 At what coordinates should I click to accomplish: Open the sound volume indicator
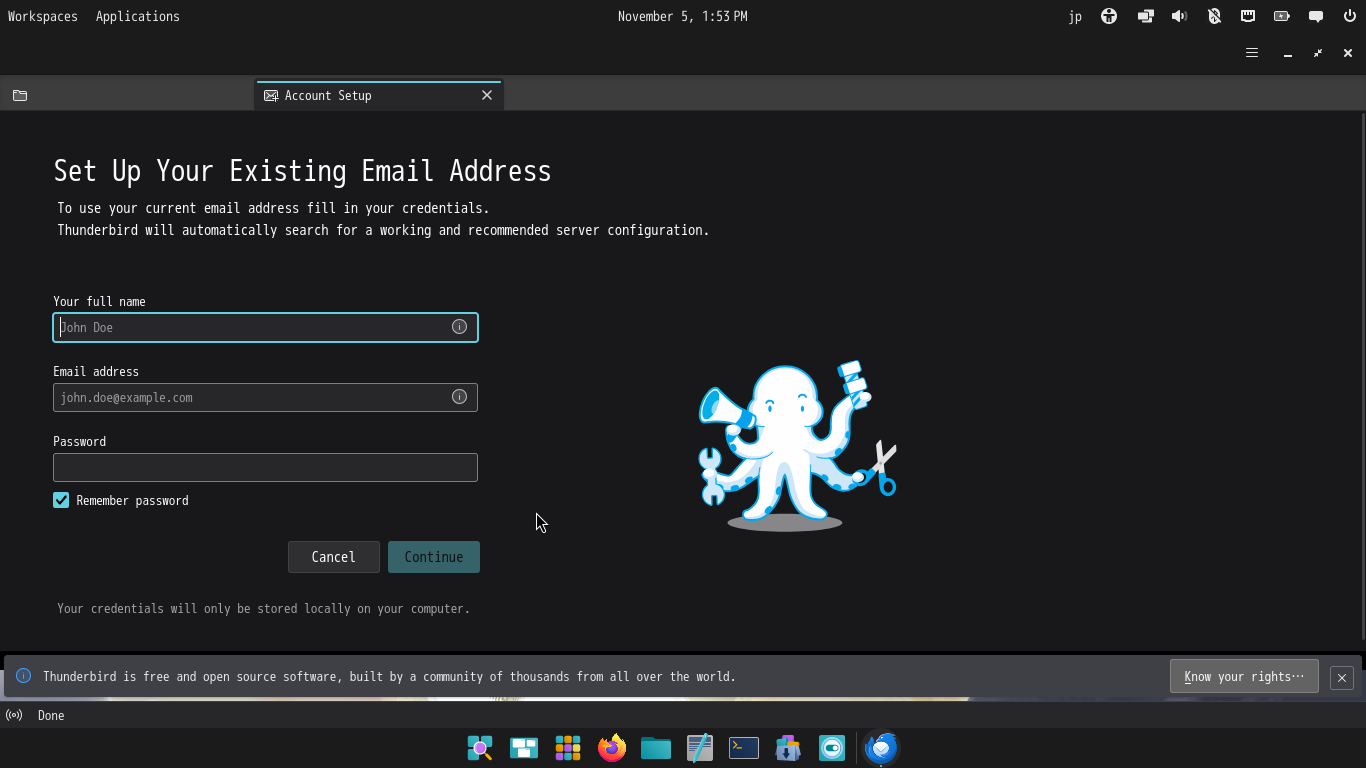click(x=1180, y=16)
